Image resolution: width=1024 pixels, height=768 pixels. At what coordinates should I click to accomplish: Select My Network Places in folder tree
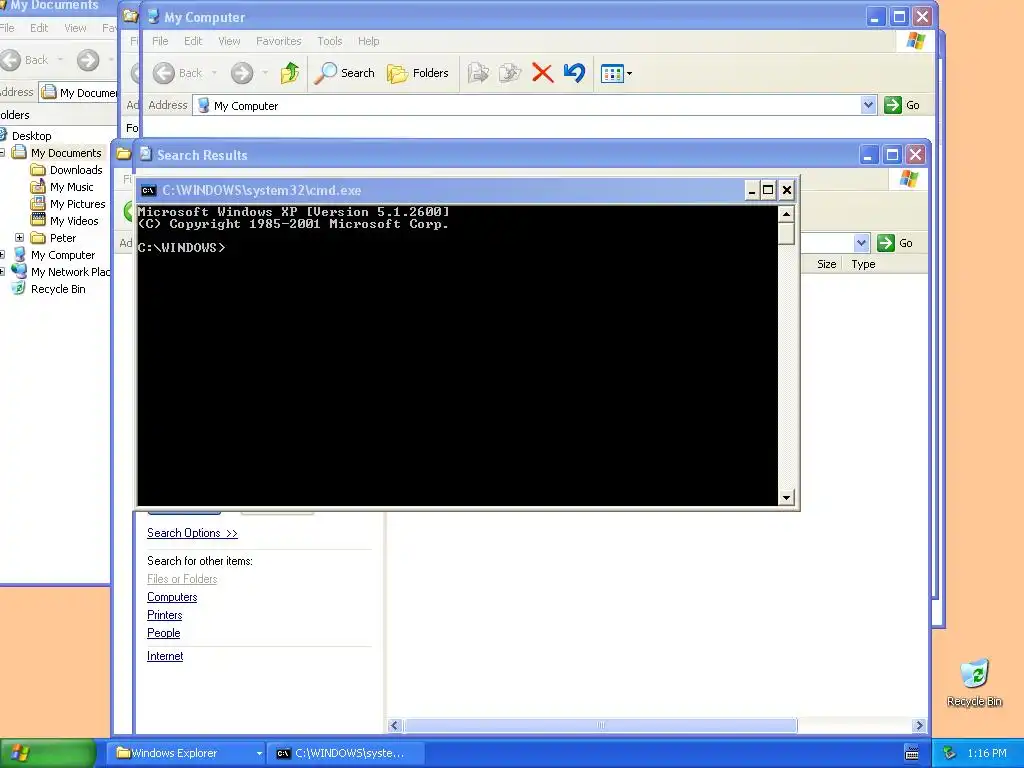coord(70,272)
